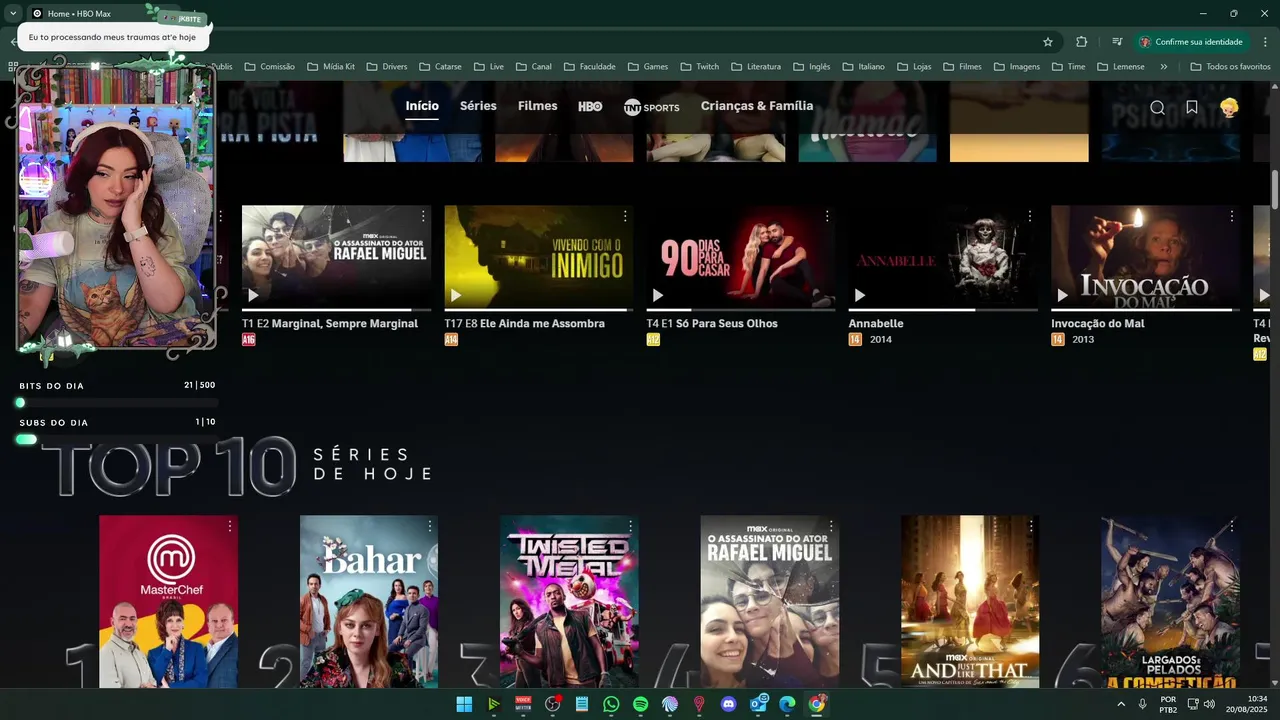Open Voicemeeter from the taskbar

[x=523, y=704]
